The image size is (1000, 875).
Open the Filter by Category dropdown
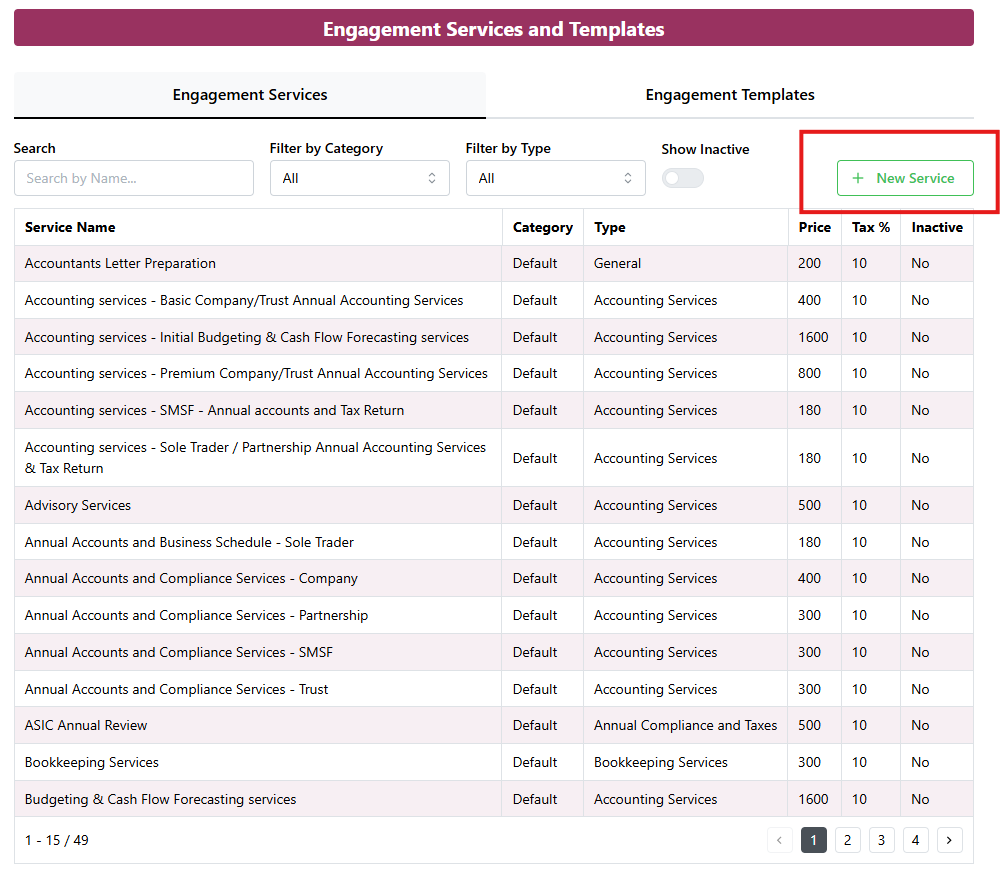(359, 178)
